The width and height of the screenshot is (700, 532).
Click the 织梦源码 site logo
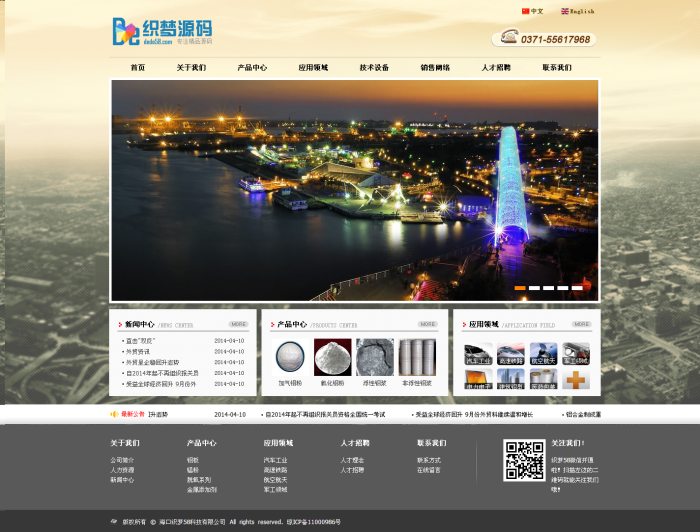pyautogui.click(x=162, y=31)
